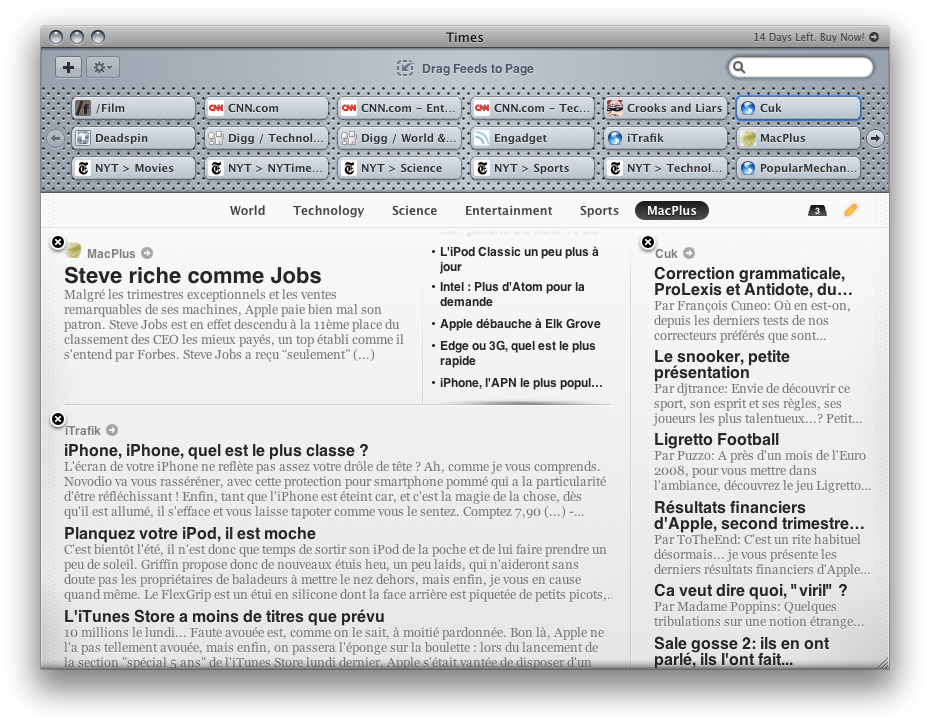Switch to the Science page tab

(x=414, y=211)
